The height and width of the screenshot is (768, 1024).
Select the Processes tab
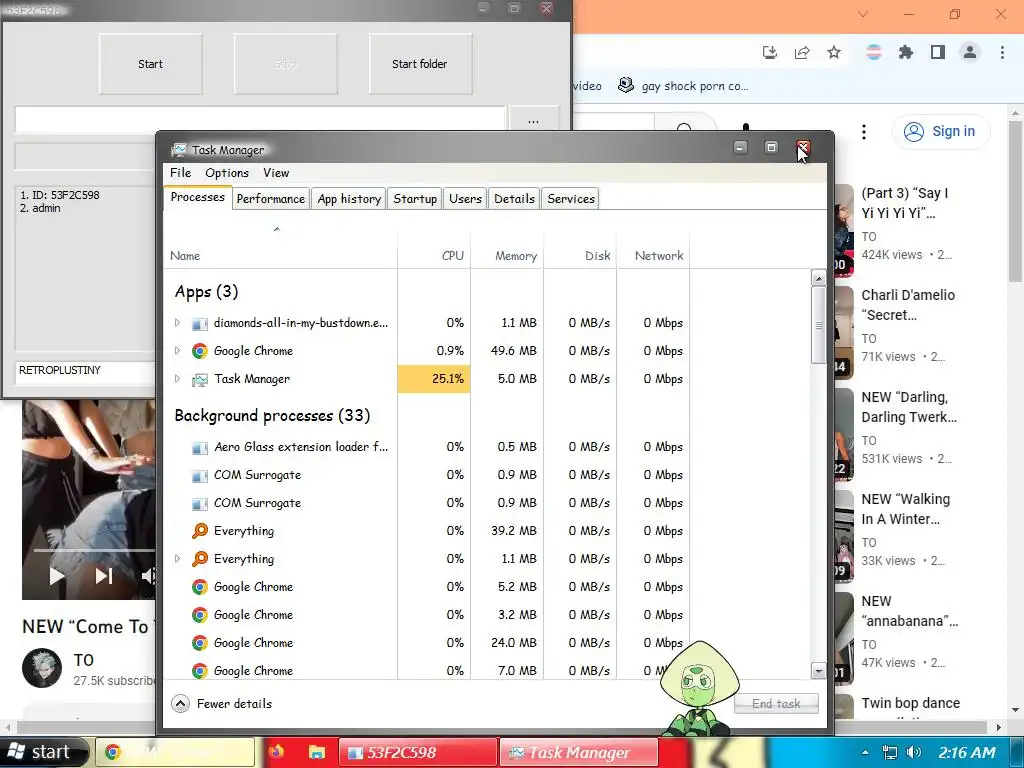[x=197, y=197]
